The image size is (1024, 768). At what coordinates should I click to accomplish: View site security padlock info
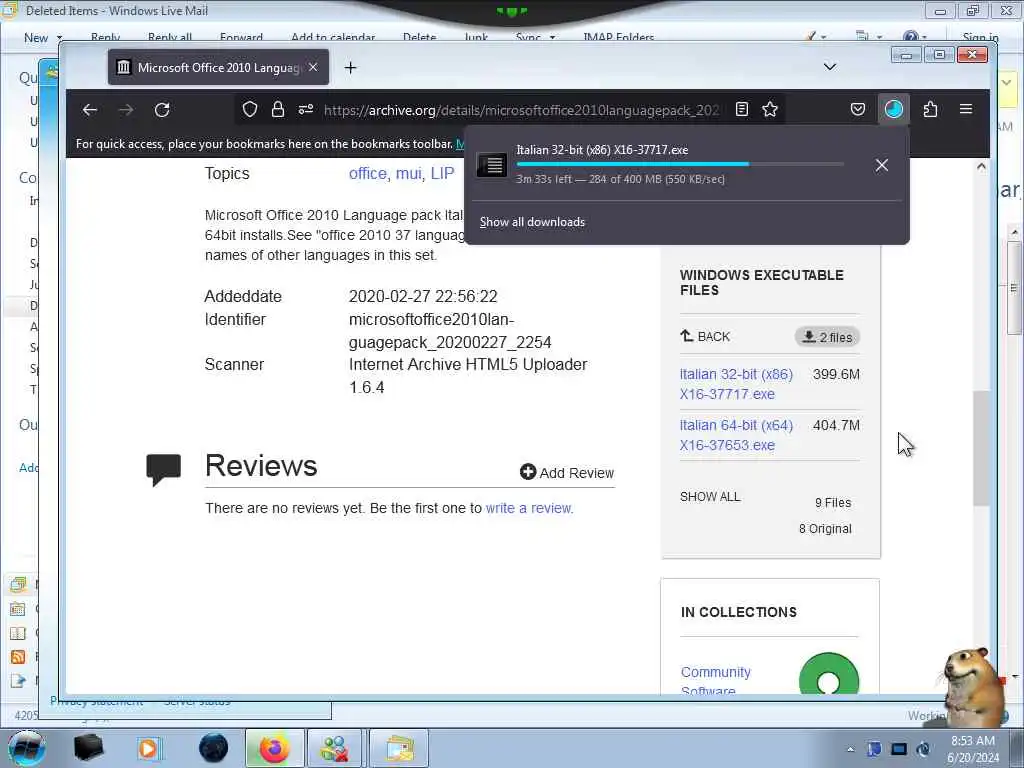tap(278, 109)
